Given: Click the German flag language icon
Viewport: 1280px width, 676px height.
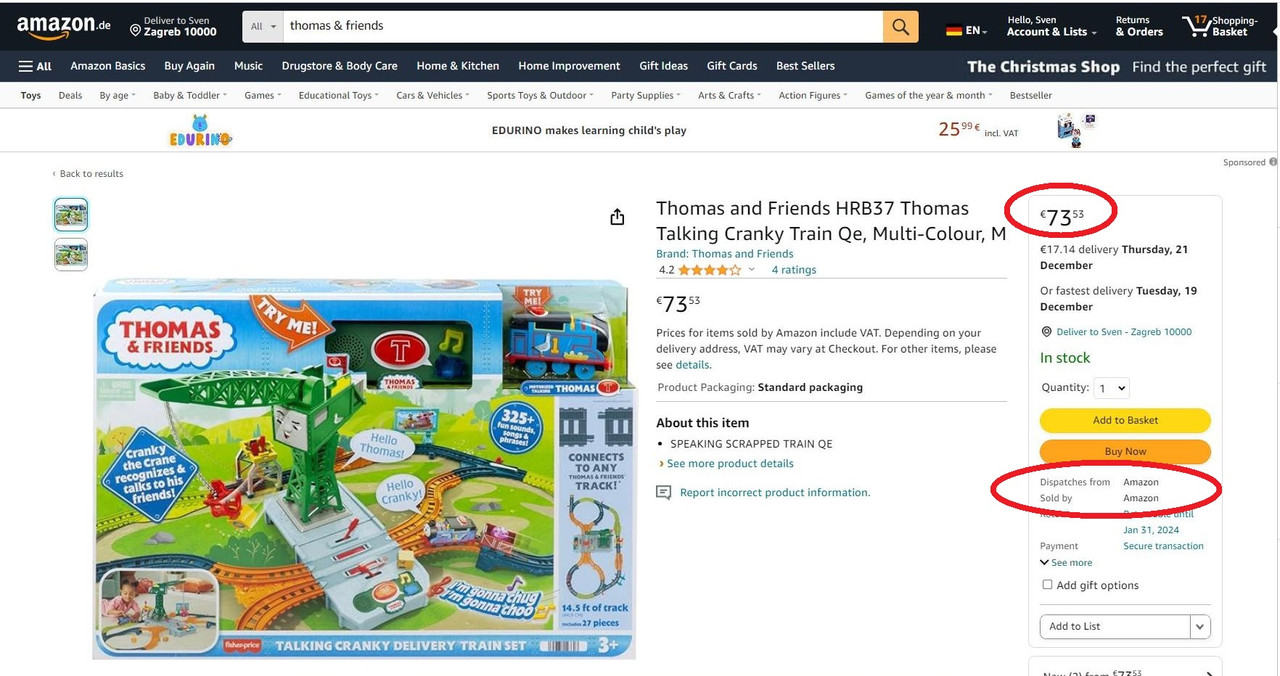Looking at the screenshot, I should point(954,30).
